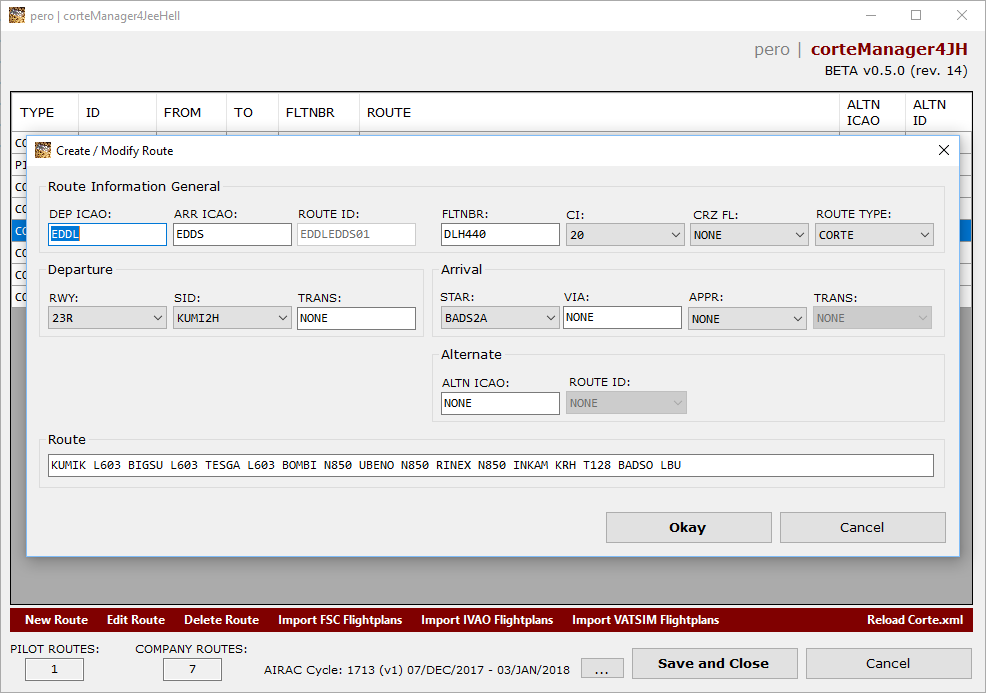Select Import VATSIM Flightplans

[646, 620]
